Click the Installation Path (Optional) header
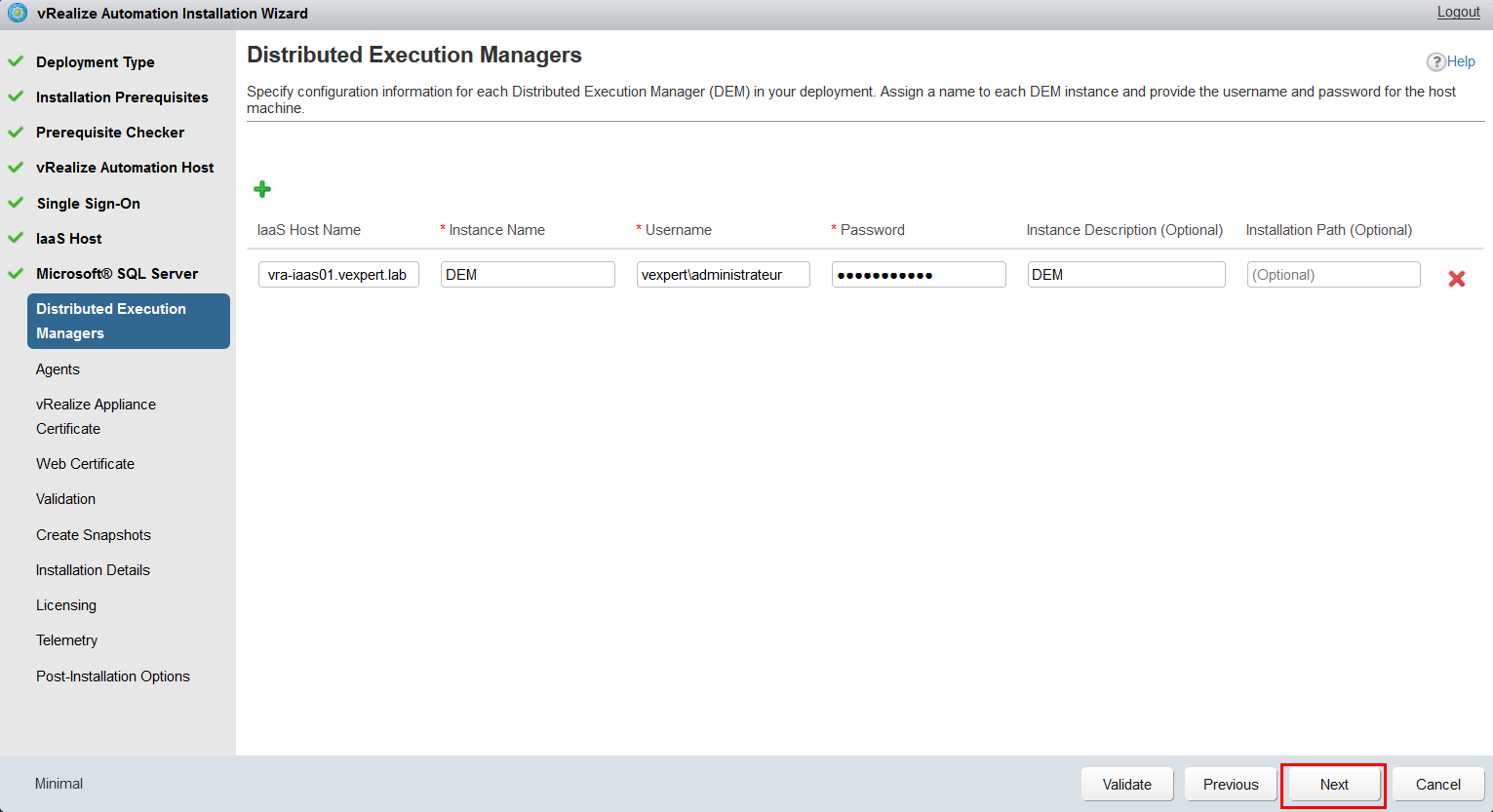 click(1329, 230)
